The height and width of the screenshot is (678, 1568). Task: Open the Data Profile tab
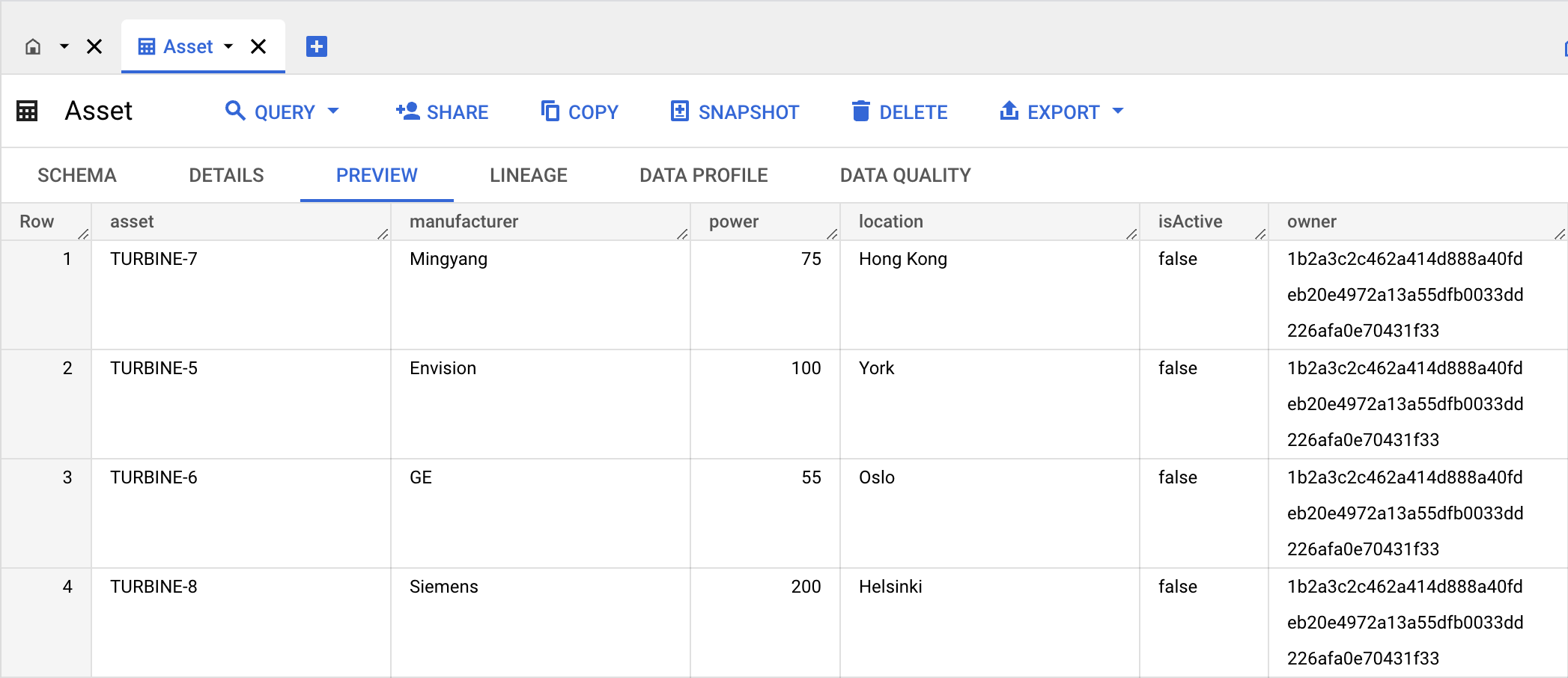tap(703, 175)
